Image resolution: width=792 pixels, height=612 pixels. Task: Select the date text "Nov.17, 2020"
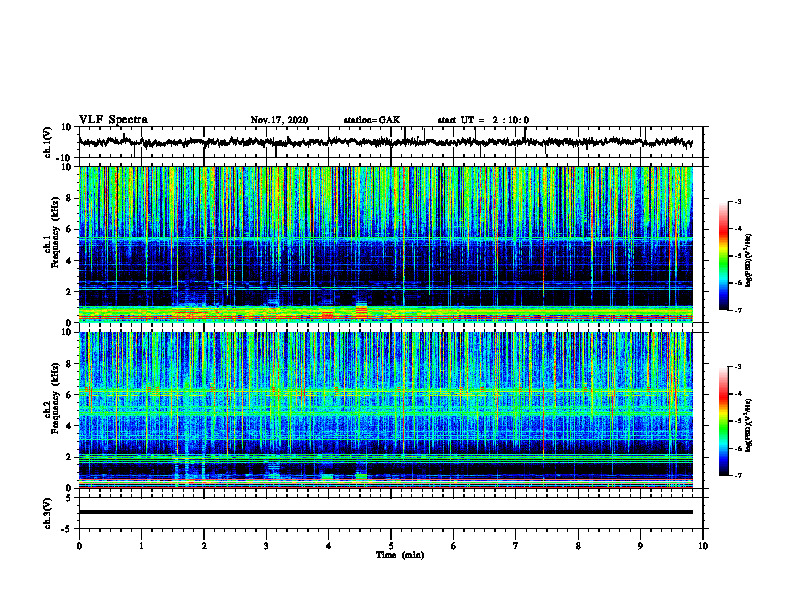(x=279, y=120)
